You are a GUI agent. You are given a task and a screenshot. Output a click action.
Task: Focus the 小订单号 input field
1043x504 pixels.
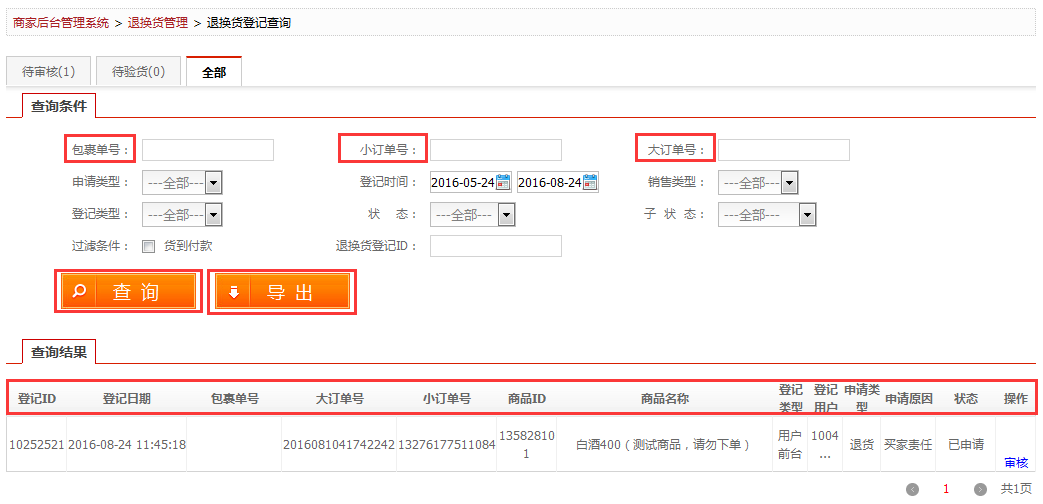496,150
